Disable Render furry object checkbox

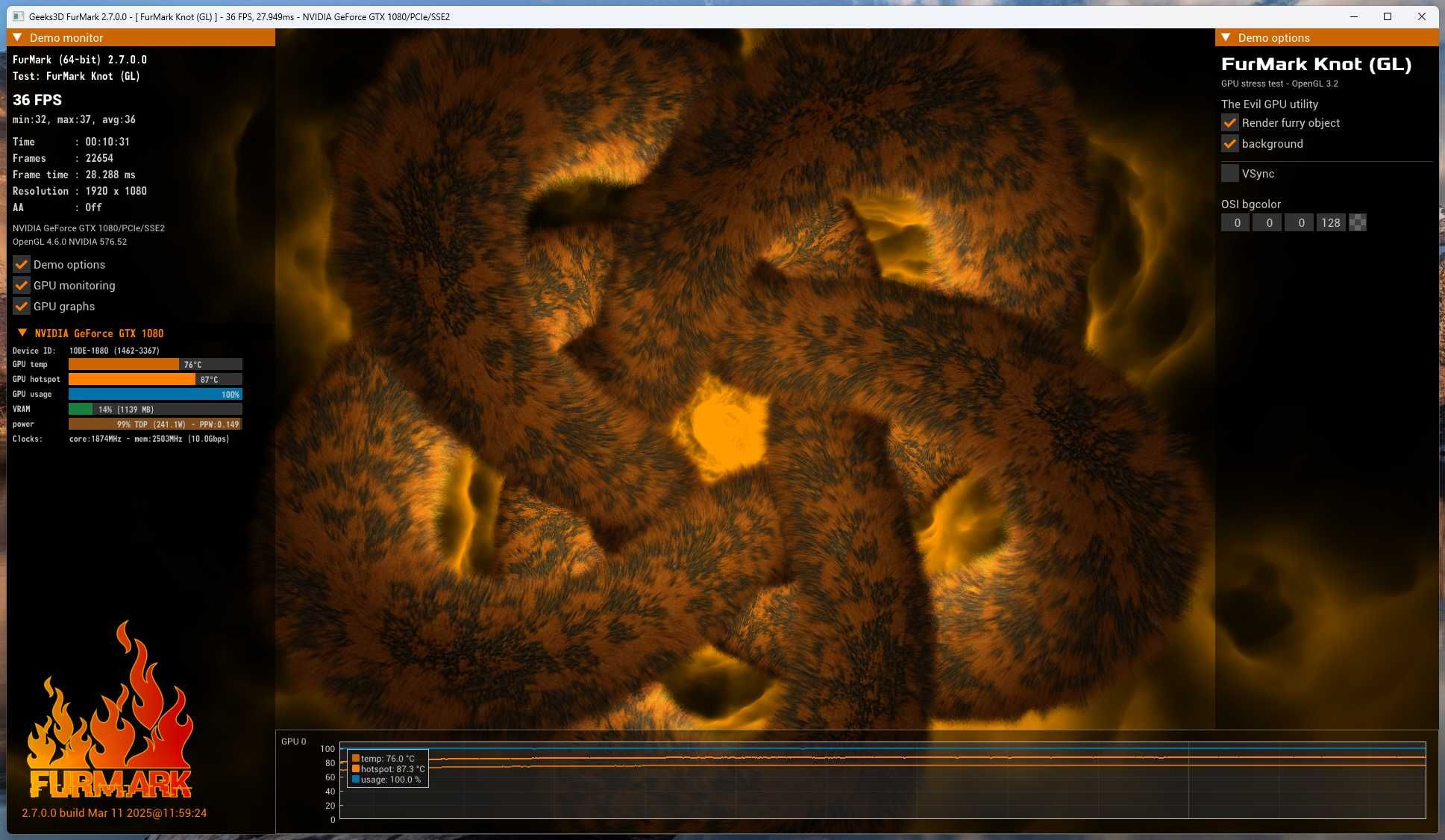(1230, 122)
